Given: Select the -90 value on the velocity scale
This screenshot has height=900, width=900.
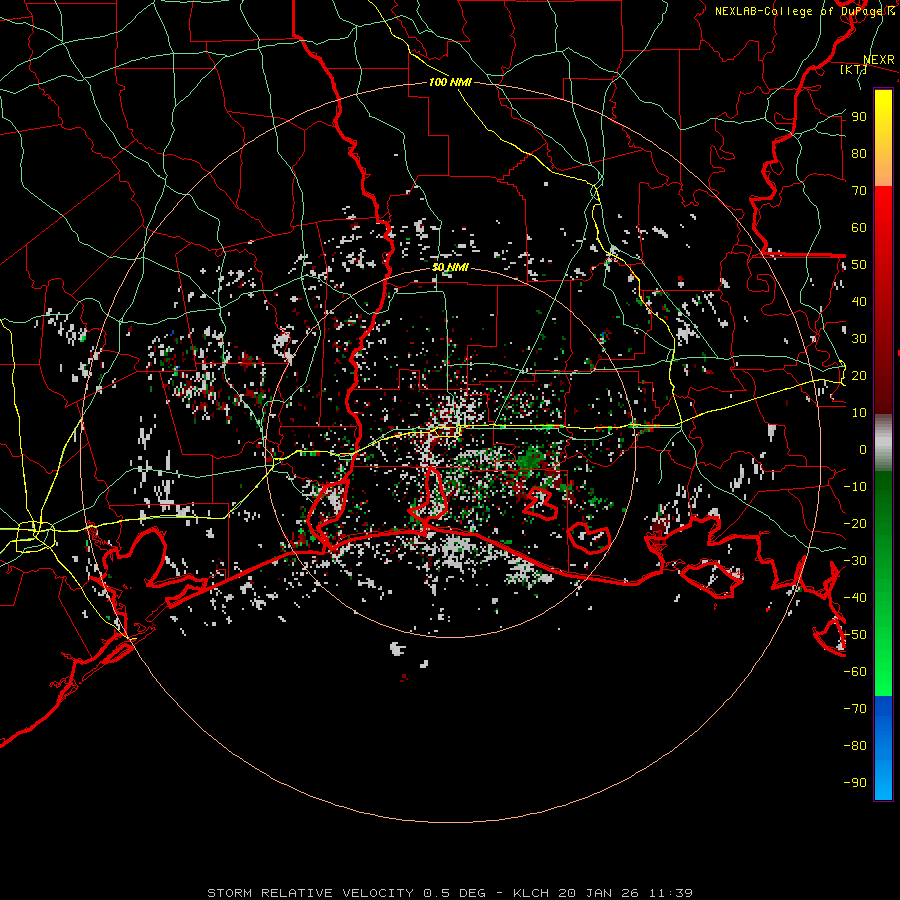Looking at the screenshot, I should coord(855,782).
